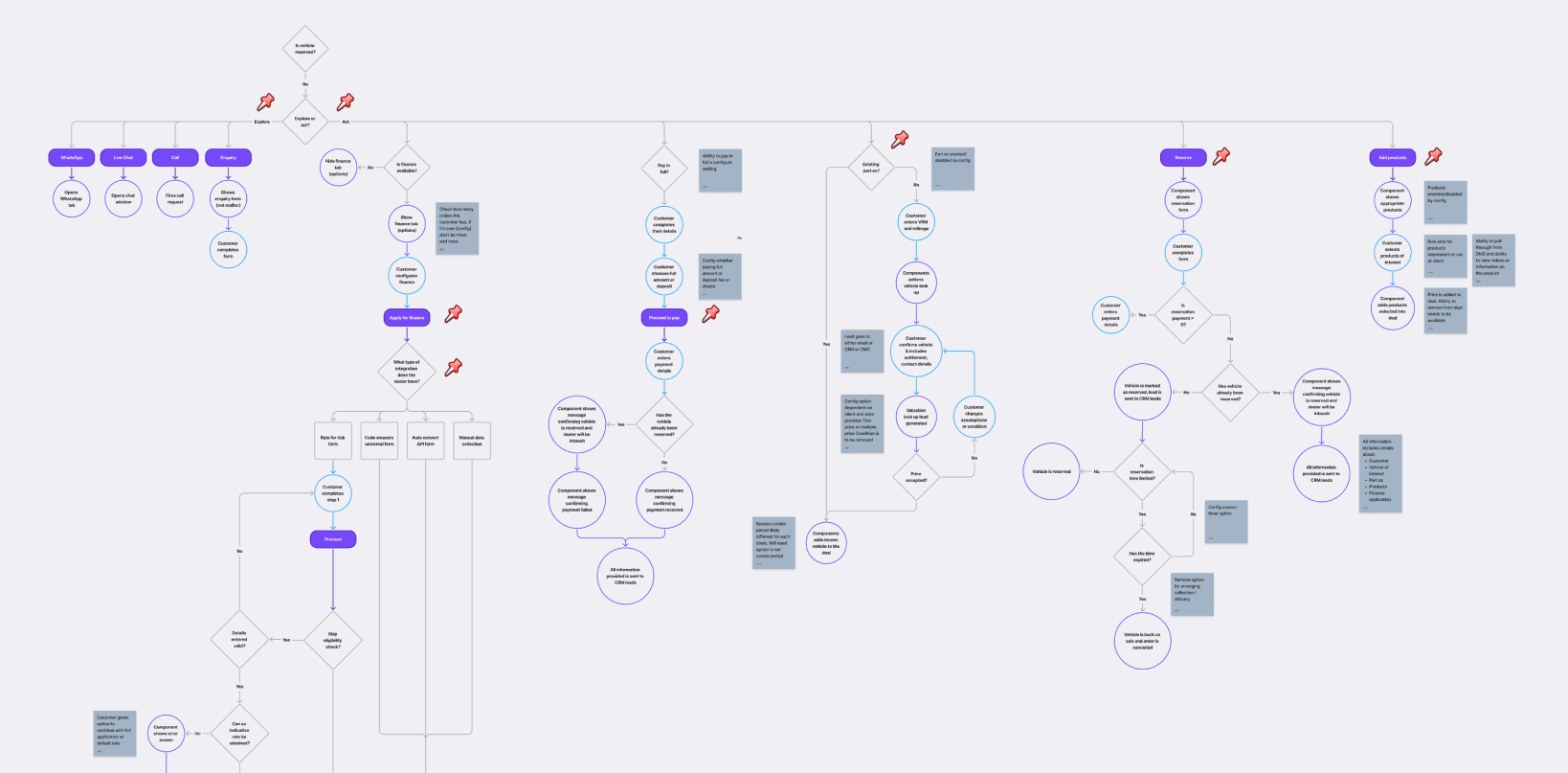
Task: Click 'Customer selects products of interest' circle
Action: pos(1393,253)
